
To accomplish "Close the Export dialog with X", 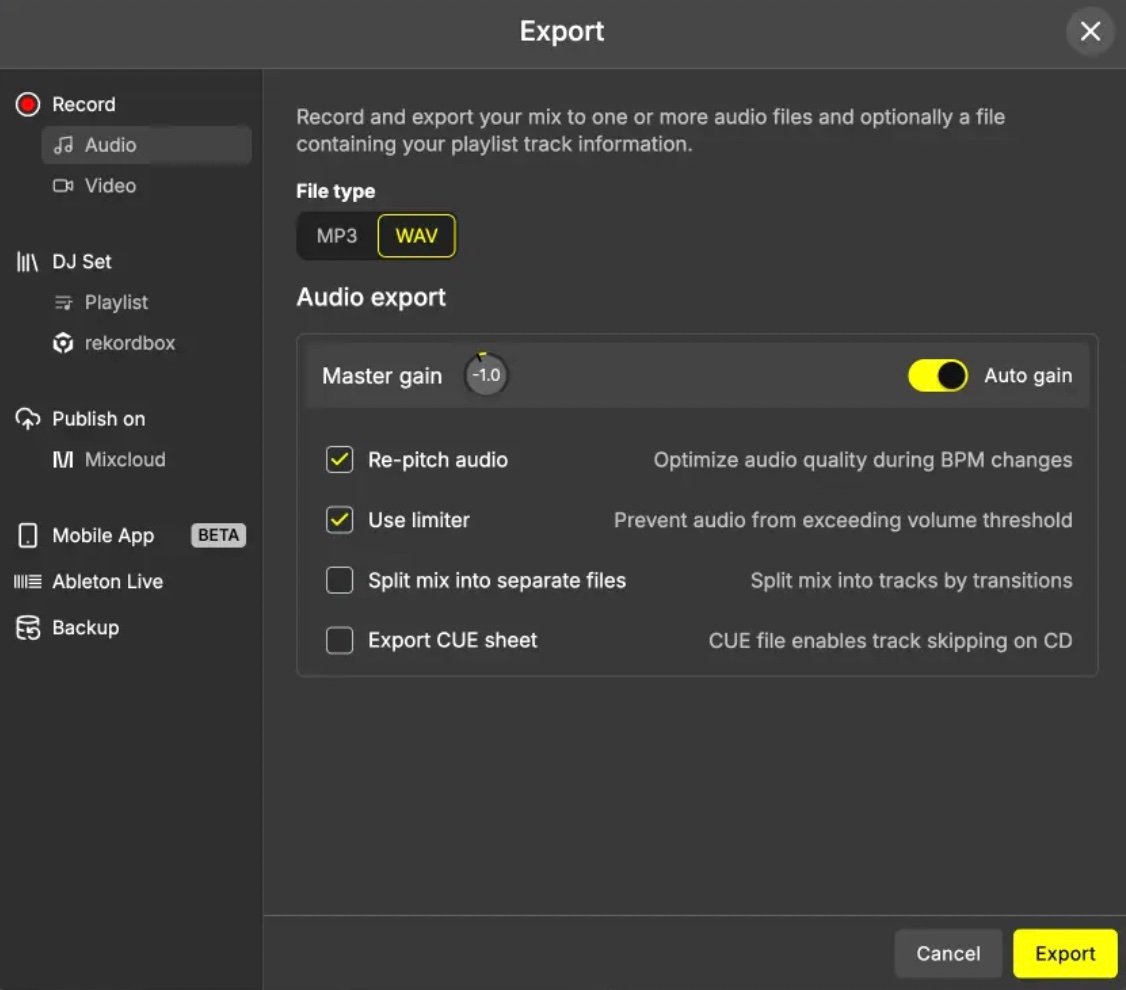I will pos(1090,32).
